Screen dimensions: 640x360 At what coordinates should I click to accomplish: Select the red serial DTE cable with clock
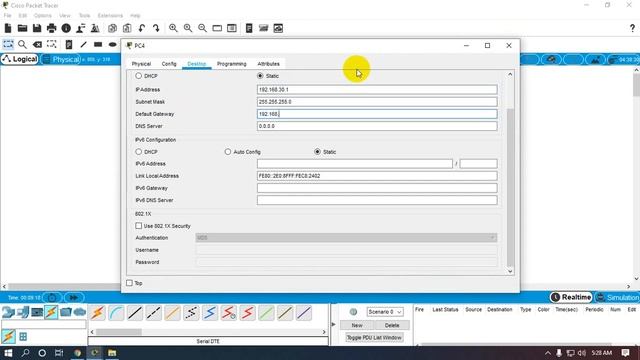tap(229, 313)
